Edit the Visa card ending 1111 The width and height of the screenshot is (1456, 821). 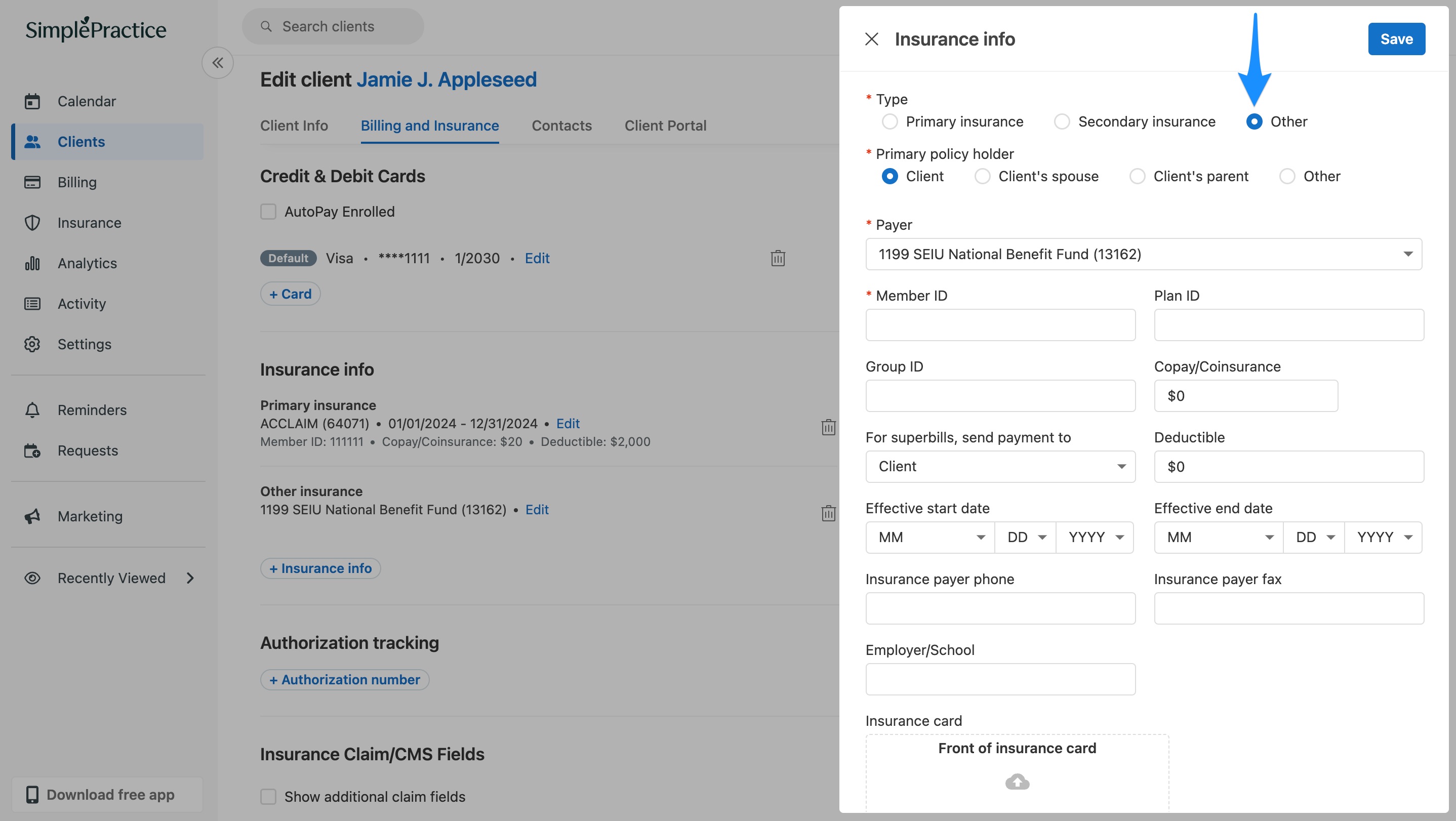tap(537, 258)
